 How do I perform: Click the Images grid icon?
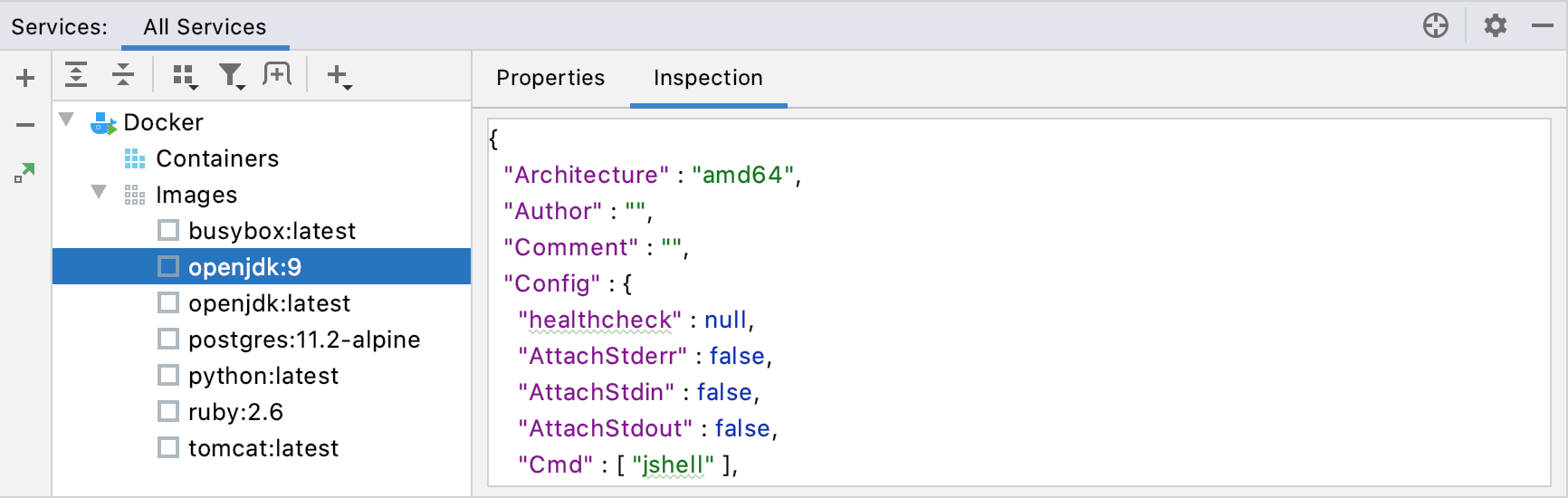(135, 196)
